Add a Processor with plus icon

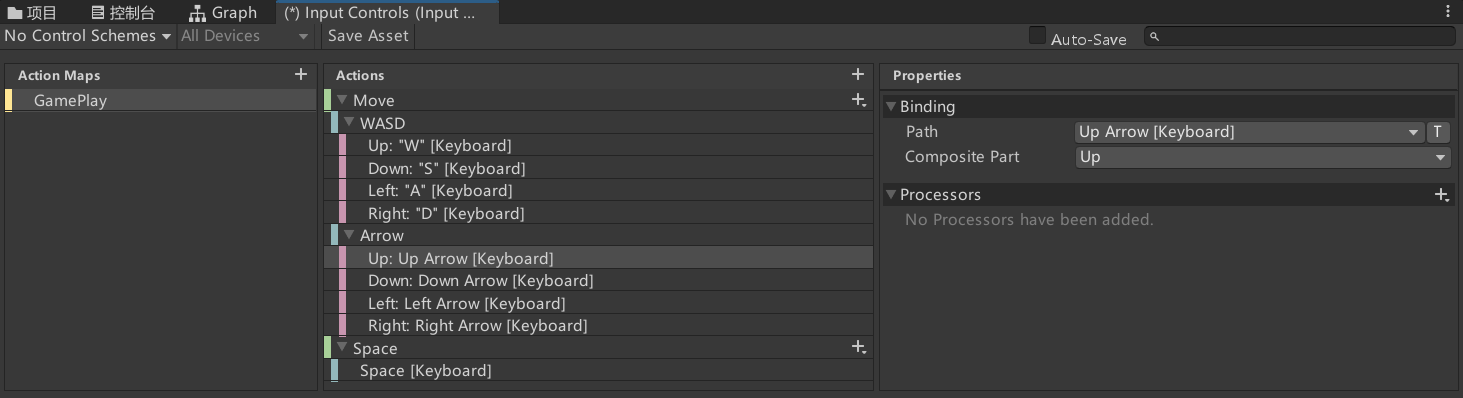coord(1441,195)
